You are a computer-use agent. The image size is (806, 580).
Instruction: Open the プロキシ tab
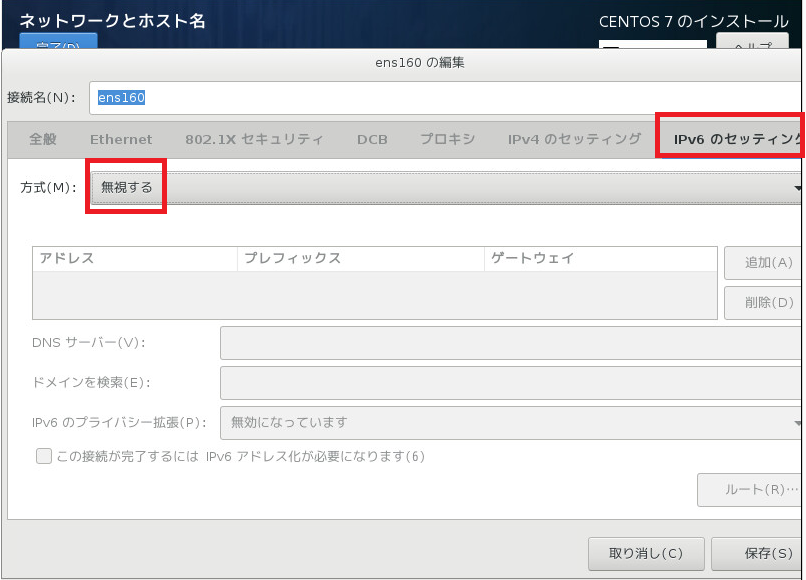pos(447,139)
